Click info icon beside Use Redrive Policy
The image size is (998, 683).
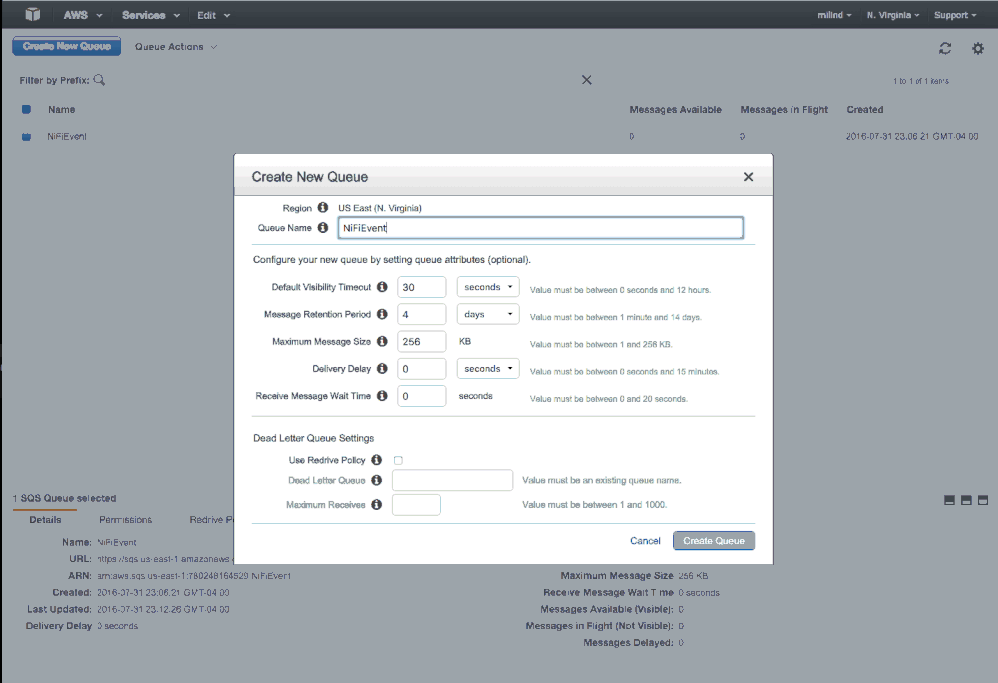click(377, 460)
